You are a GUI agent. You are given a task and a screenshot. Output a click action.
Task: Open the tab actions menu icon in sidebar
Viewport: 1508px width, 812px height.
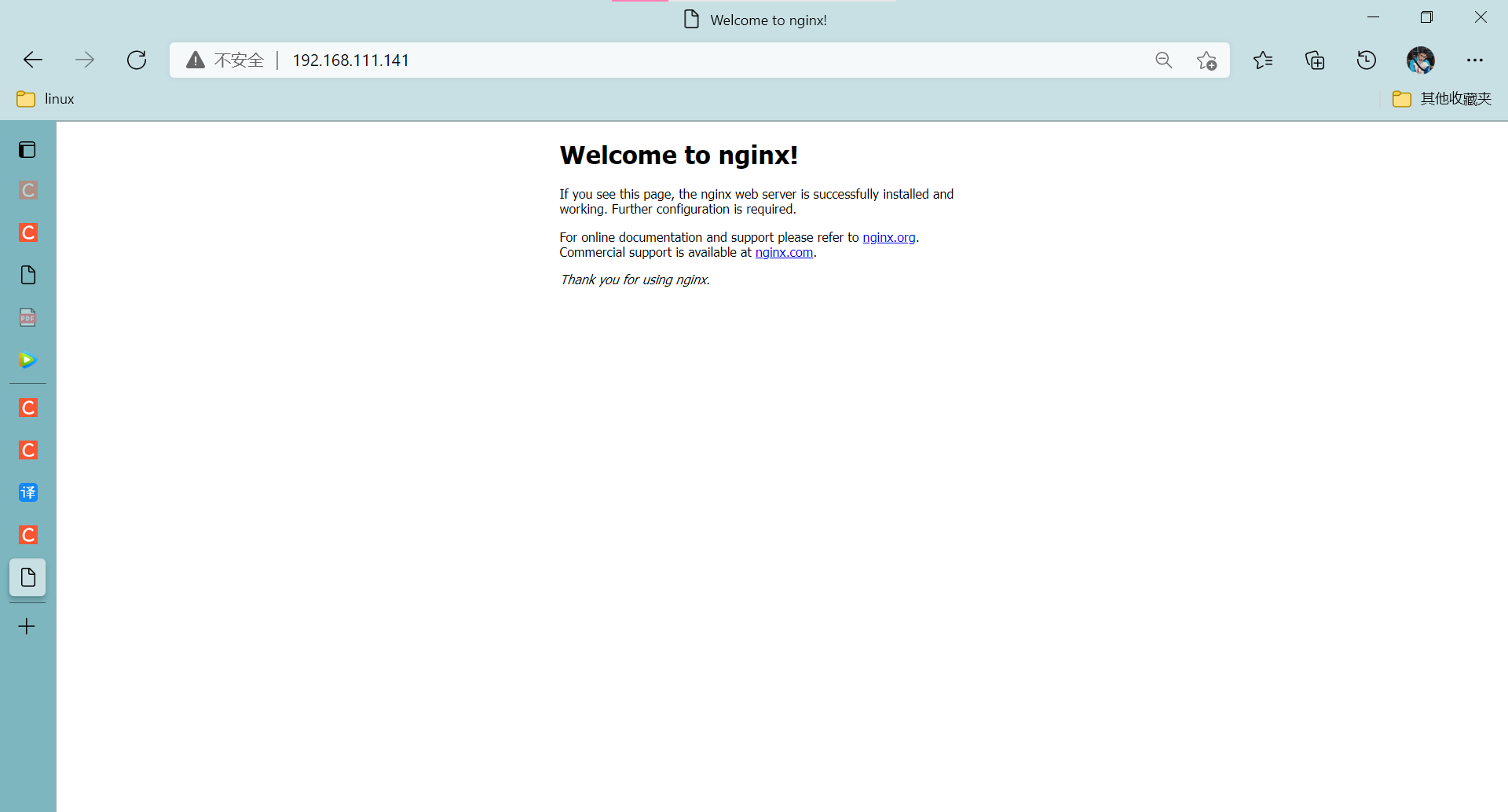tap(27, 149)
